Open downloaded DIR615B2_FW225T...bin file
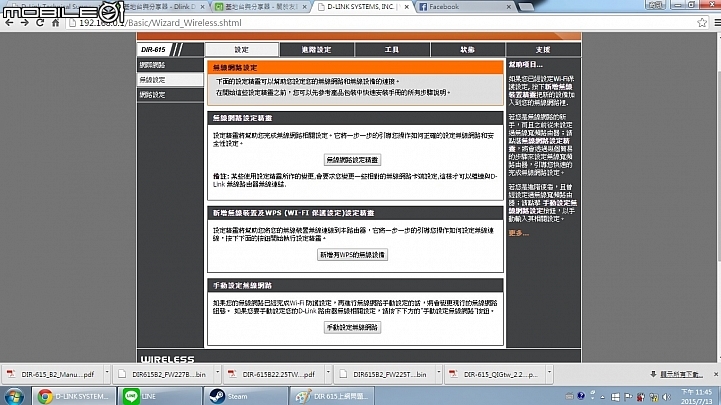Image resolution: width=721 pixels, height=405 pixels. (384, 375)
